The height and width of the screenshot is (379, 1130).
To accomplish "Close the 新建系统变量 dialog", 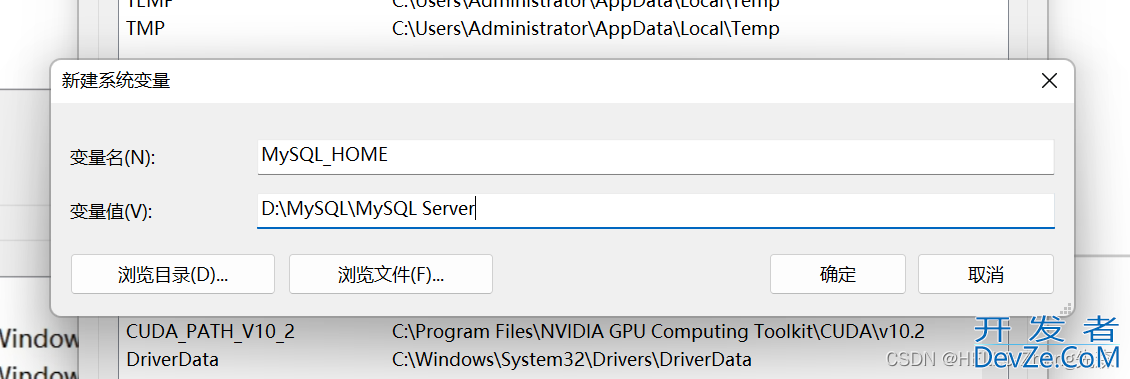I will click(x=1049, y=81).
